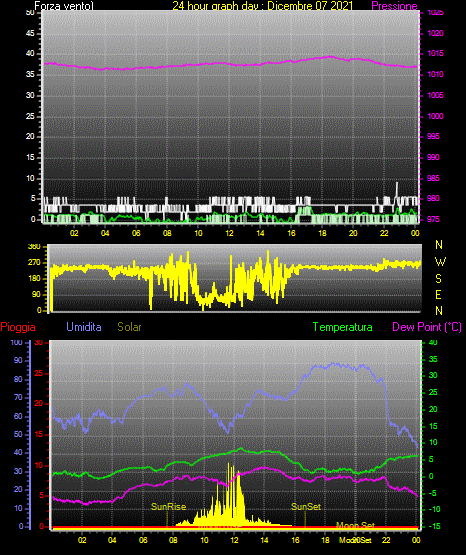Click wind direction axis value 270

point(34,263)
